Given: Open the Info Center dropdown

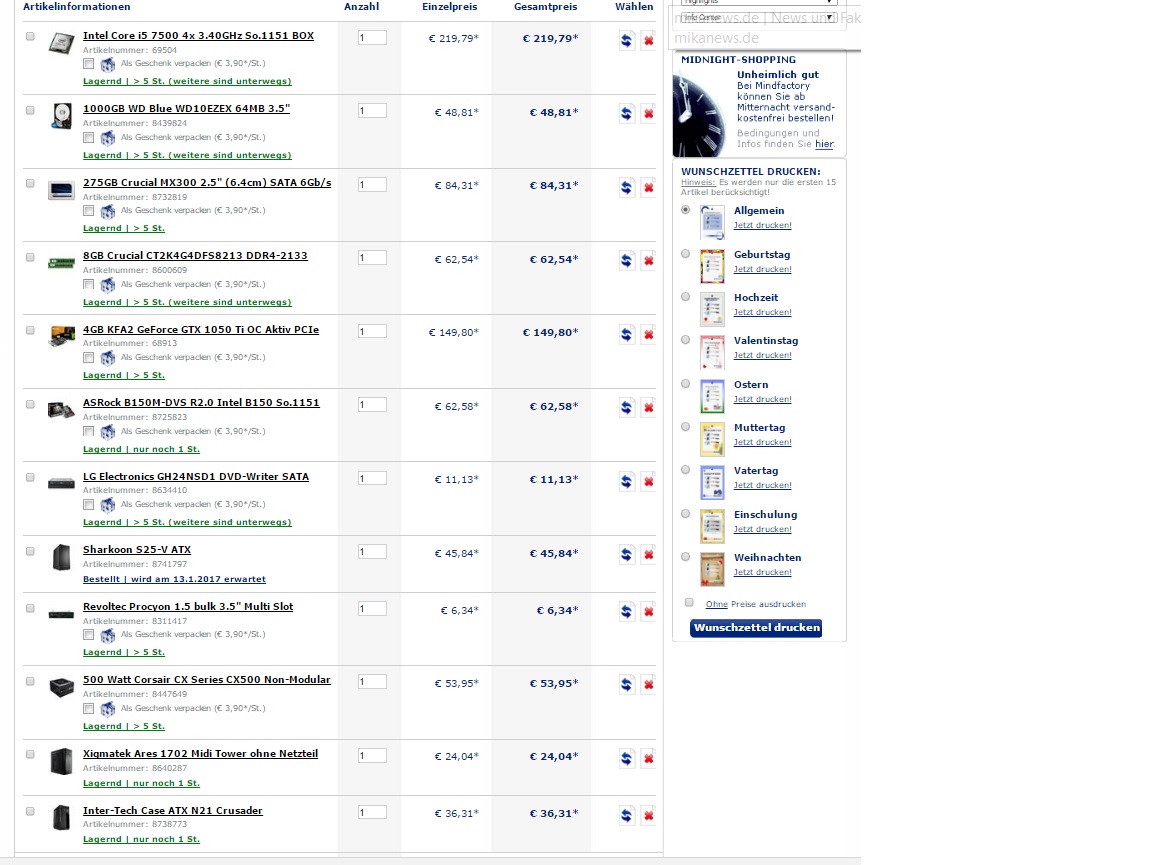Looking at the screenshot, I should [758, 17].
